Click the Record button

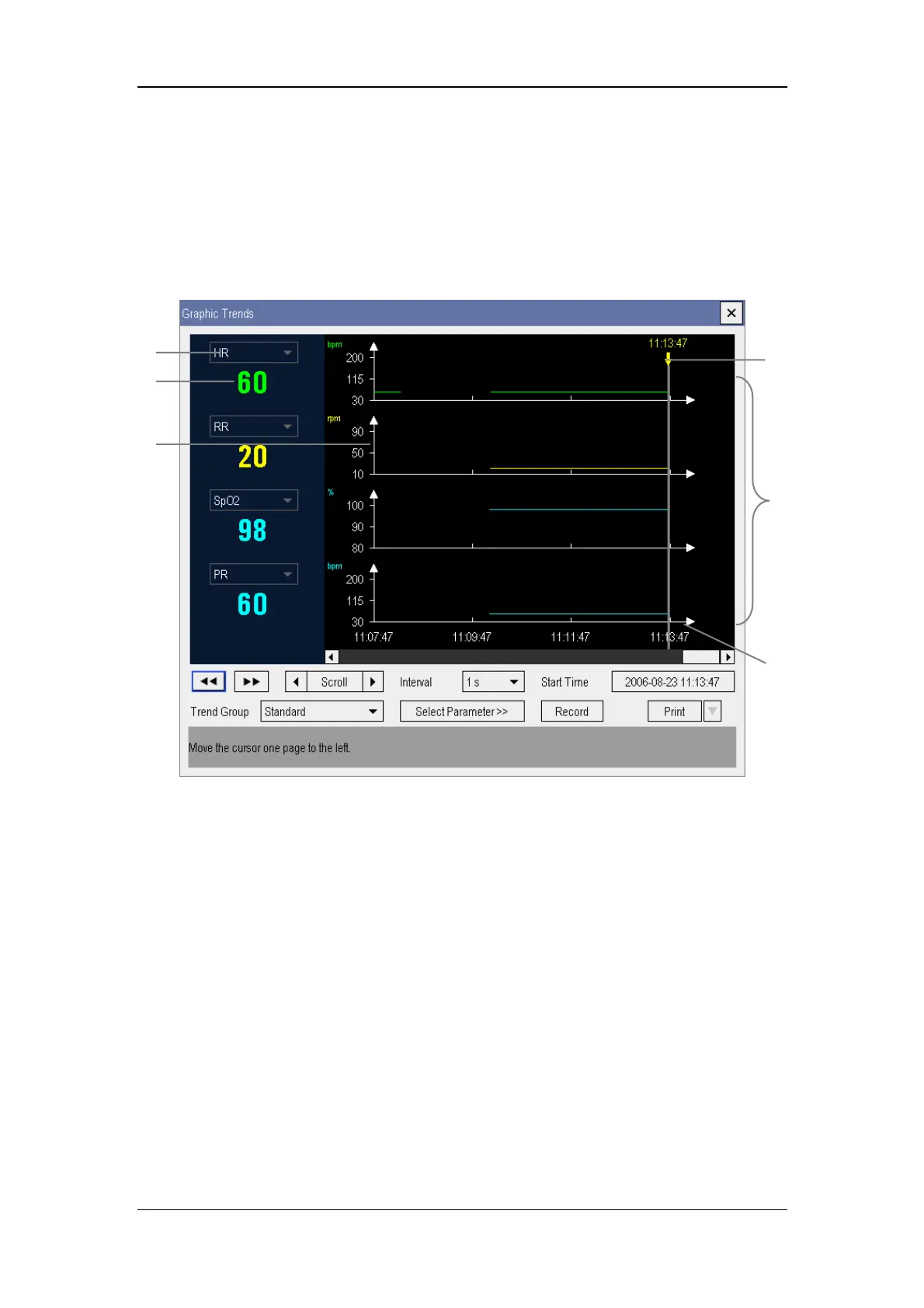coord(571,711)
